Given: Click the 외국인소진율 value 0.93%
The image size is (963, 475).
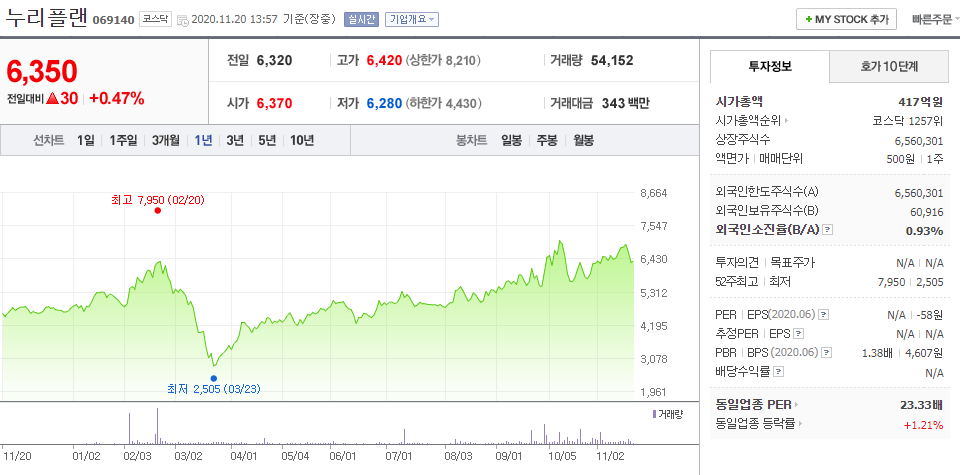Looking at the screenshot, I should point(924,230).
